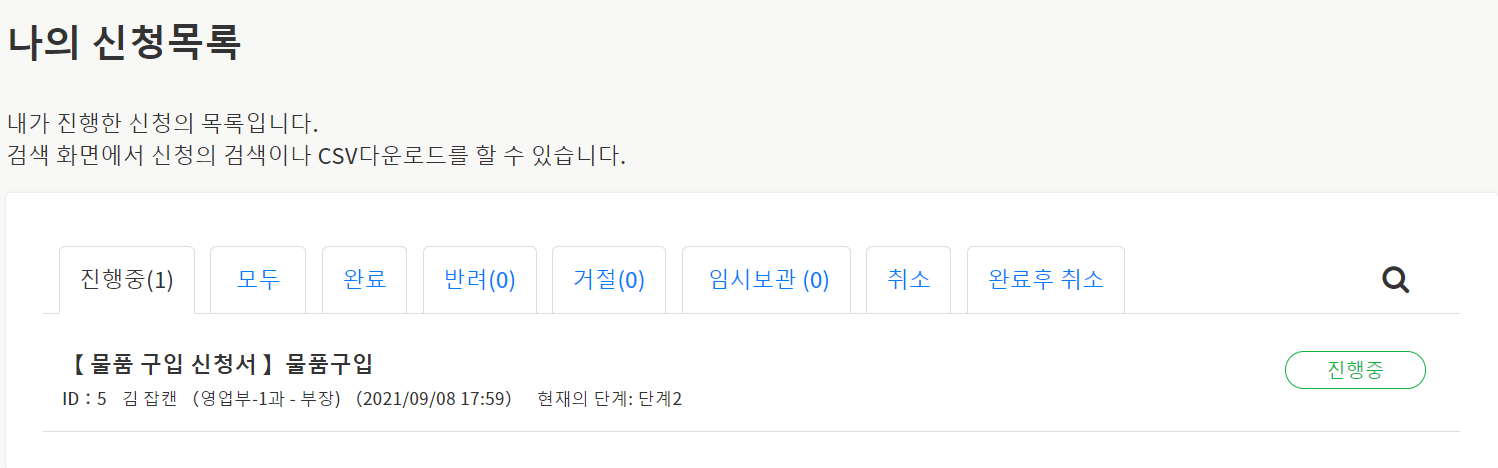
Task: Click the 현재의 단계: 단계2 text
Action: pos(609,399)
